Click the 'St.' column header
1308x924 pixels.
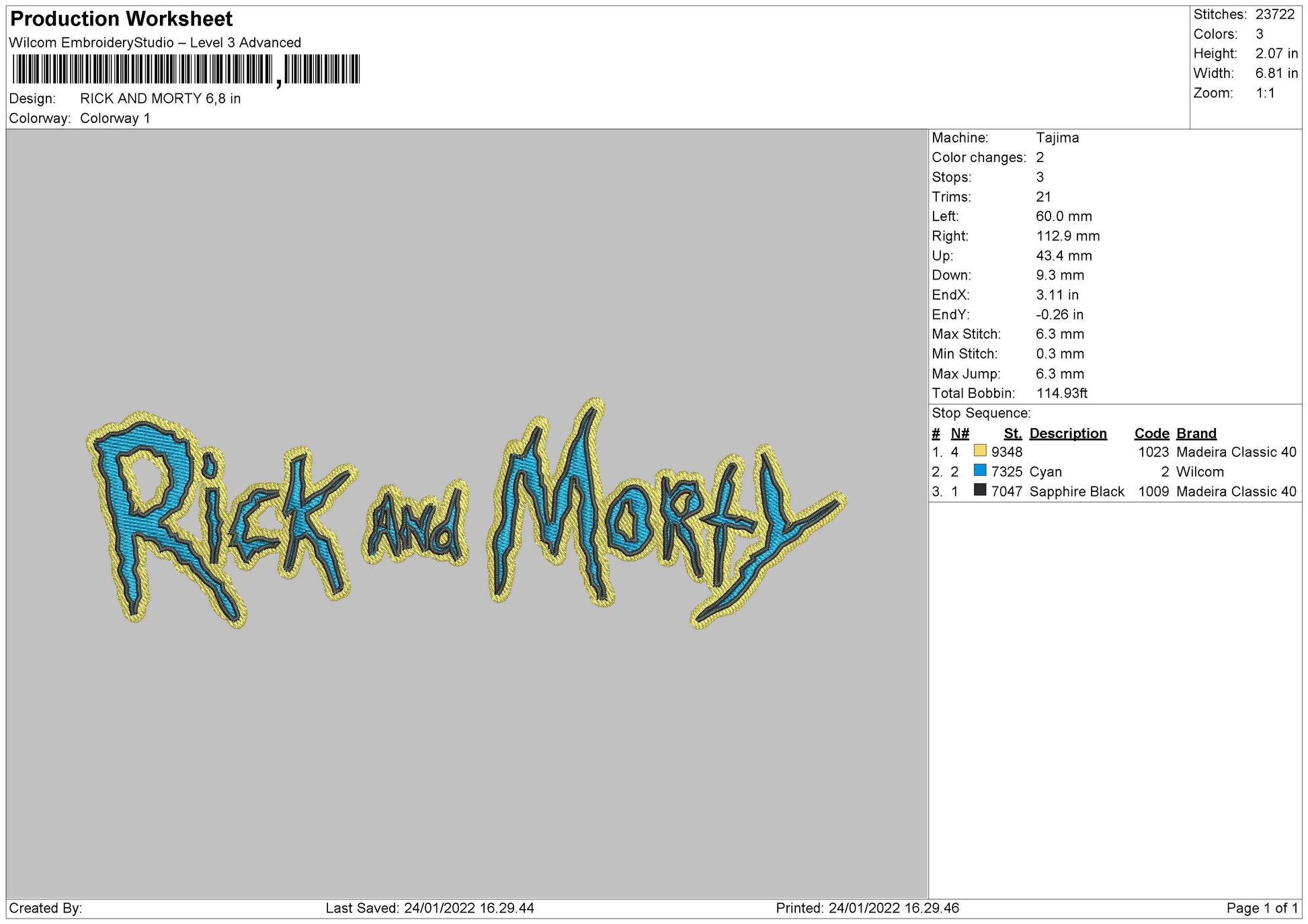(x=1012, y=433)
